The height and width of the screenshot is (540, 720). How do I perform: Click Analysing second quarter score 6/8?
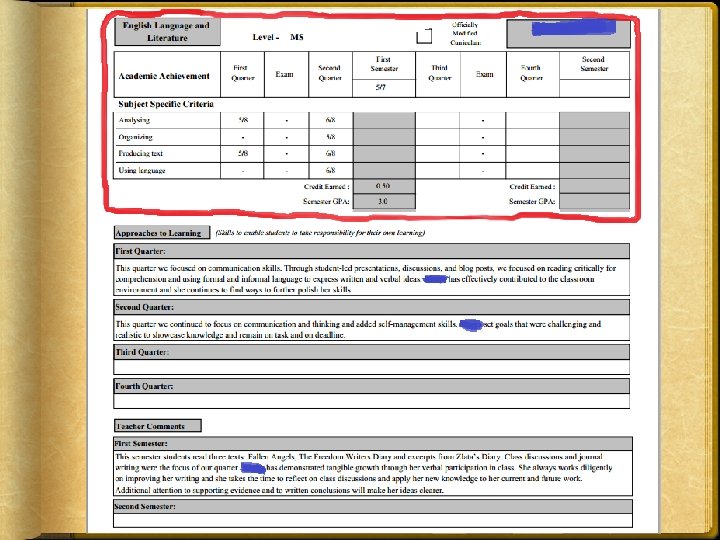point(330,120)
